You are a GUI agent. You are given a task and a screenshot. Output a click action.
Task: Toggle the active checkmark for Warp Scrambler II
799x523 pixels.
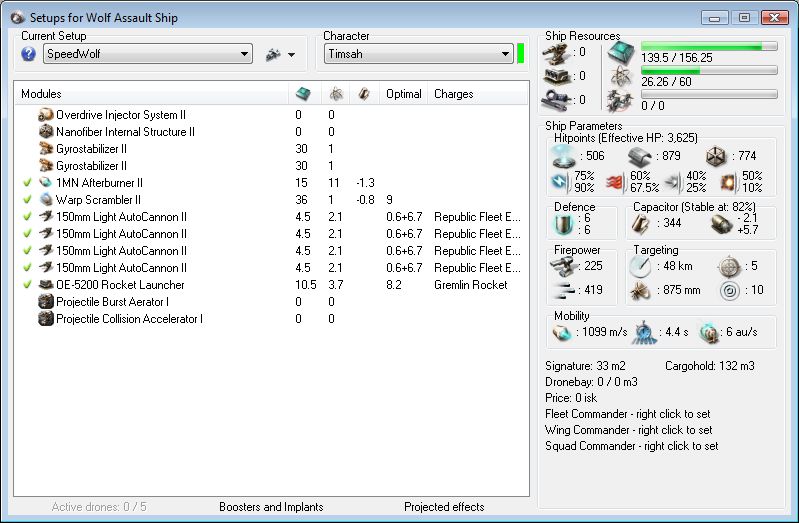tap(28, 199)
